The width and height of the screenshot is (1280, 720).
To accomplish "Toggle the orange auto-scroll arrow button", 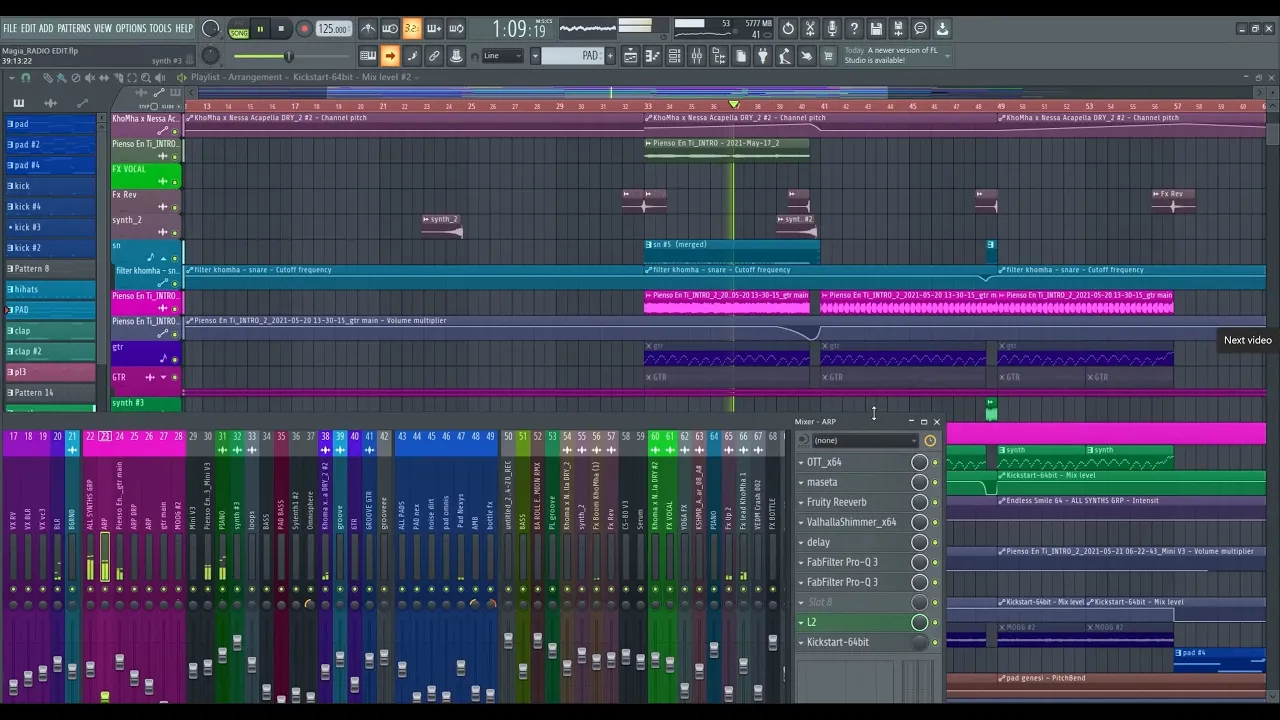I will tap(390, 56).
